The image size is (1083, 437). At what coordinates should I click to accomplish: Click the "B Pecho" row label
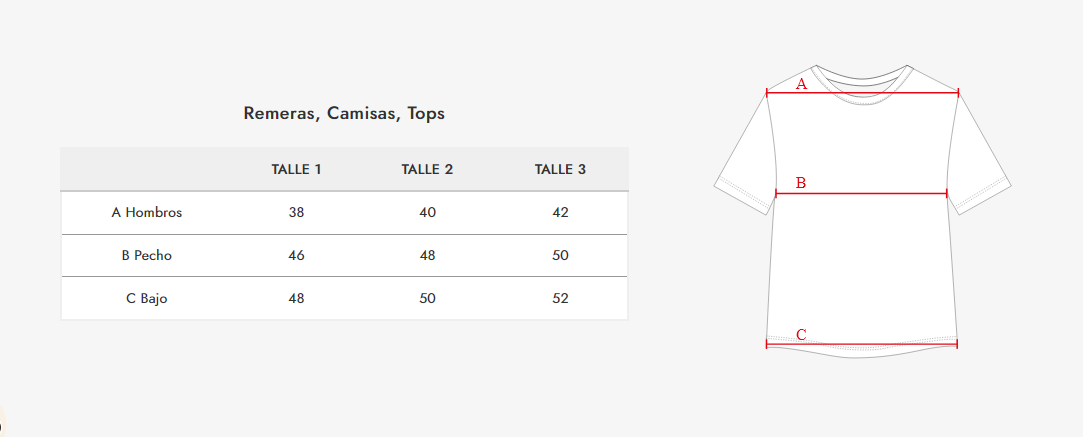(147, 255)
